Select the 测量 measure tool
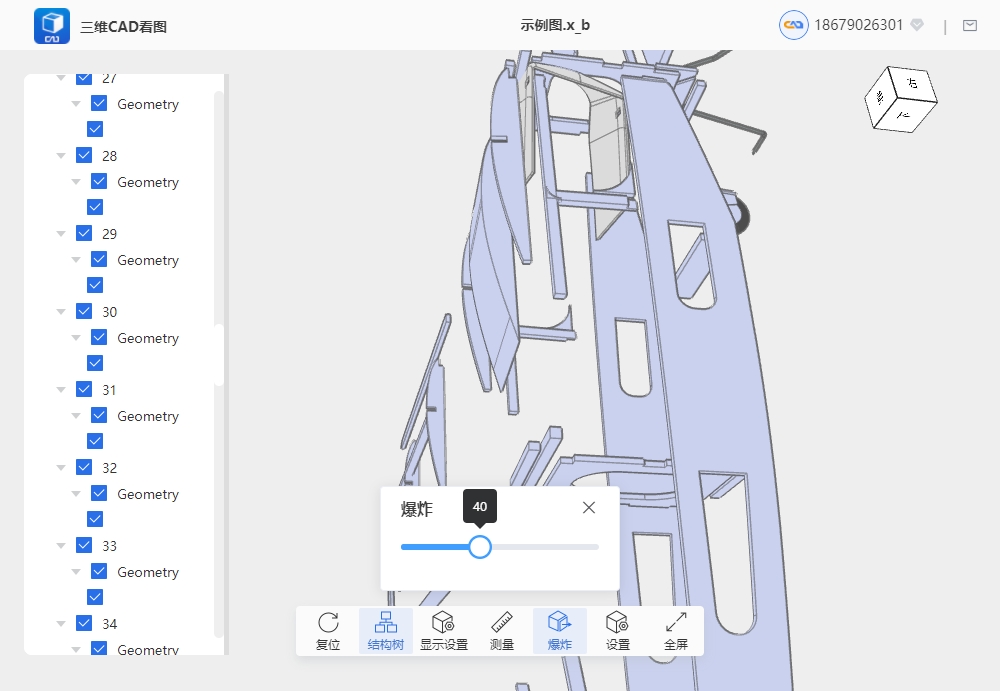Viewport: 1000px width, 691px height. pos(502,631)
